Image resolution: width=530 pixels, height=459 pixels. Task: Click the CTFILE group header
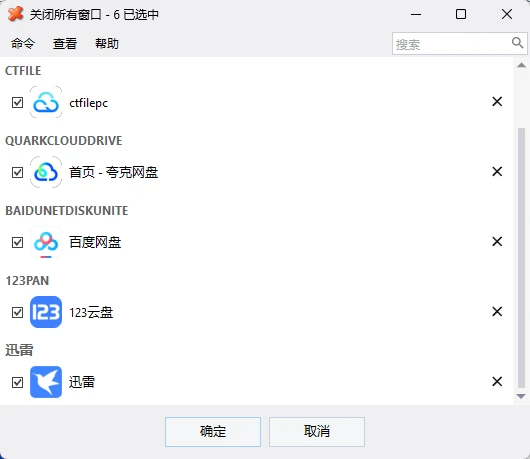pyautogui.click(x=23, y=71)
